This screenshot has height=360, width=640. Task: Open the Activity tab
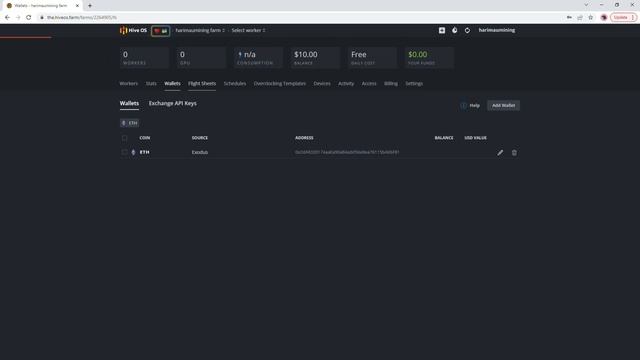click(346, 84)
